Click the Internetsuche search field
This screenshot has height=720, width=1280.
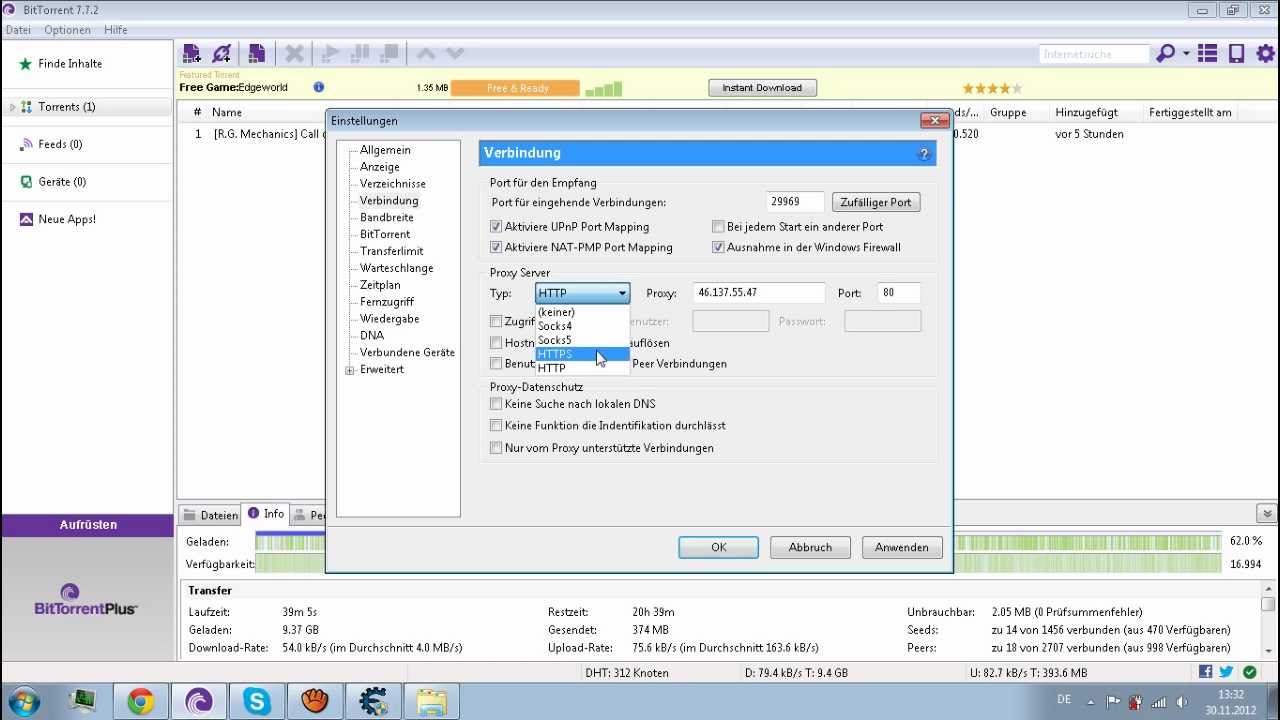pos(1094,54)
